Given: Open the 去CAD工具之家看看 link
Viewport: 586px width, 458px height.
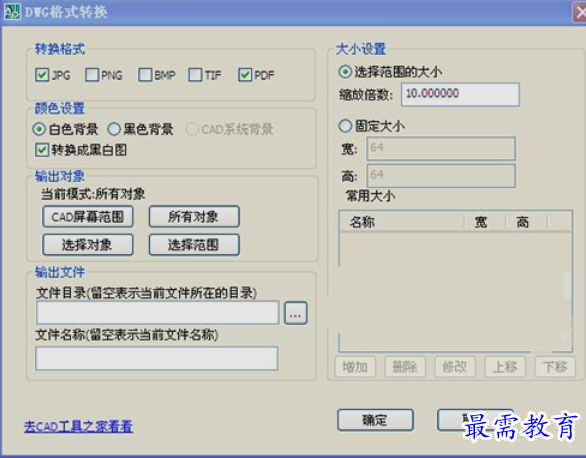Looking at the screenshot, I should [78, 426].
